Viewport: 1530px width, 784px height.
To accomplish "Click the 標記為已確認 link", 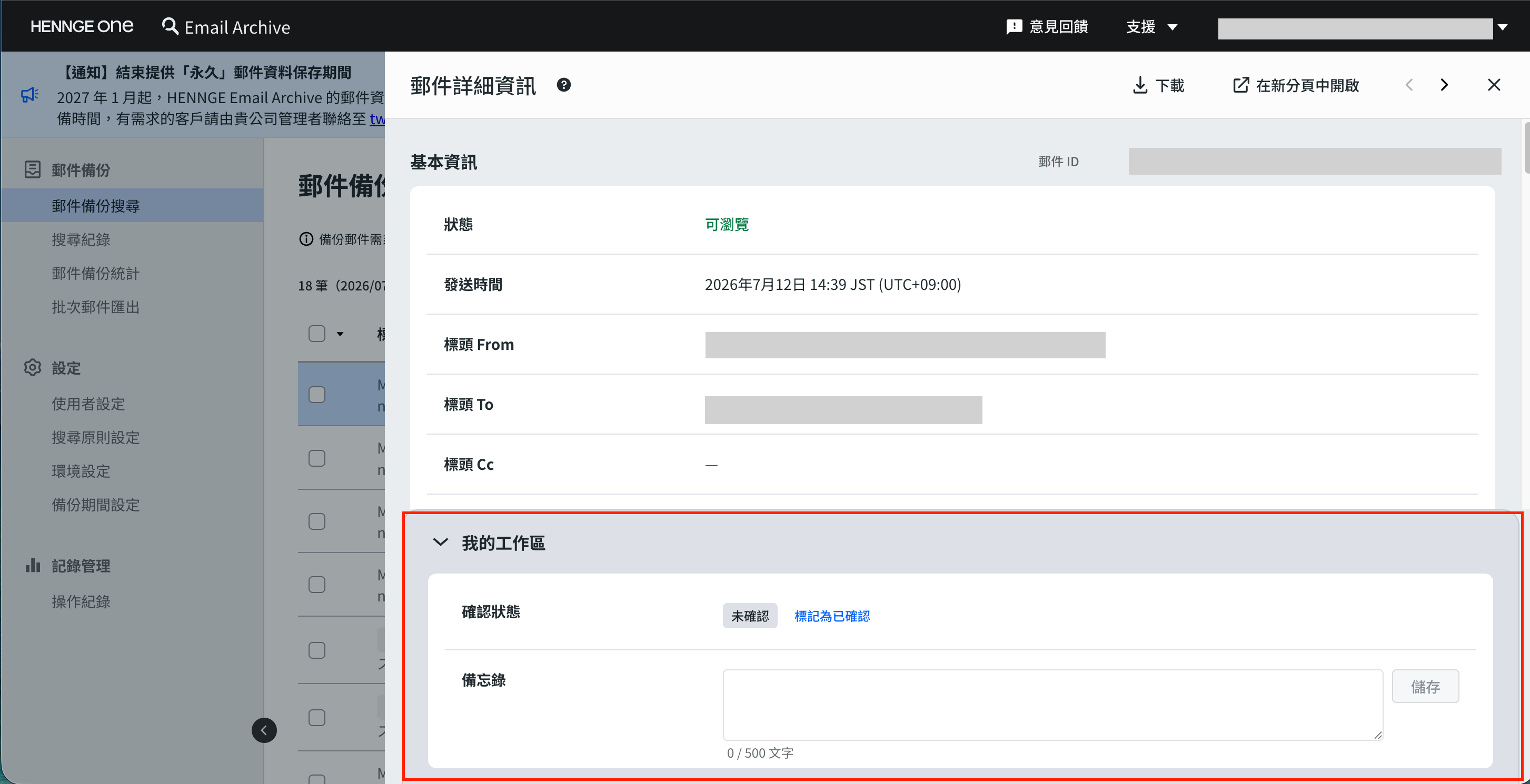I will (831, 616).
